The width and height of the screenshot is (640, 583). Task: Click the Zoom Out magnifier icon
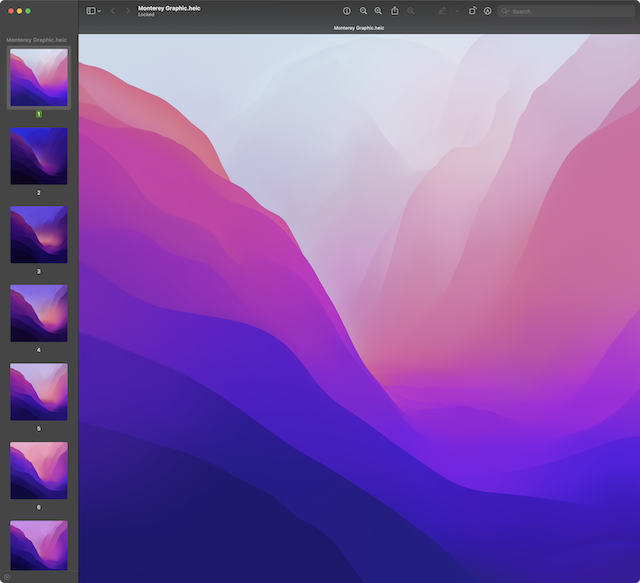pyautogui.click(x=363, y=11)
